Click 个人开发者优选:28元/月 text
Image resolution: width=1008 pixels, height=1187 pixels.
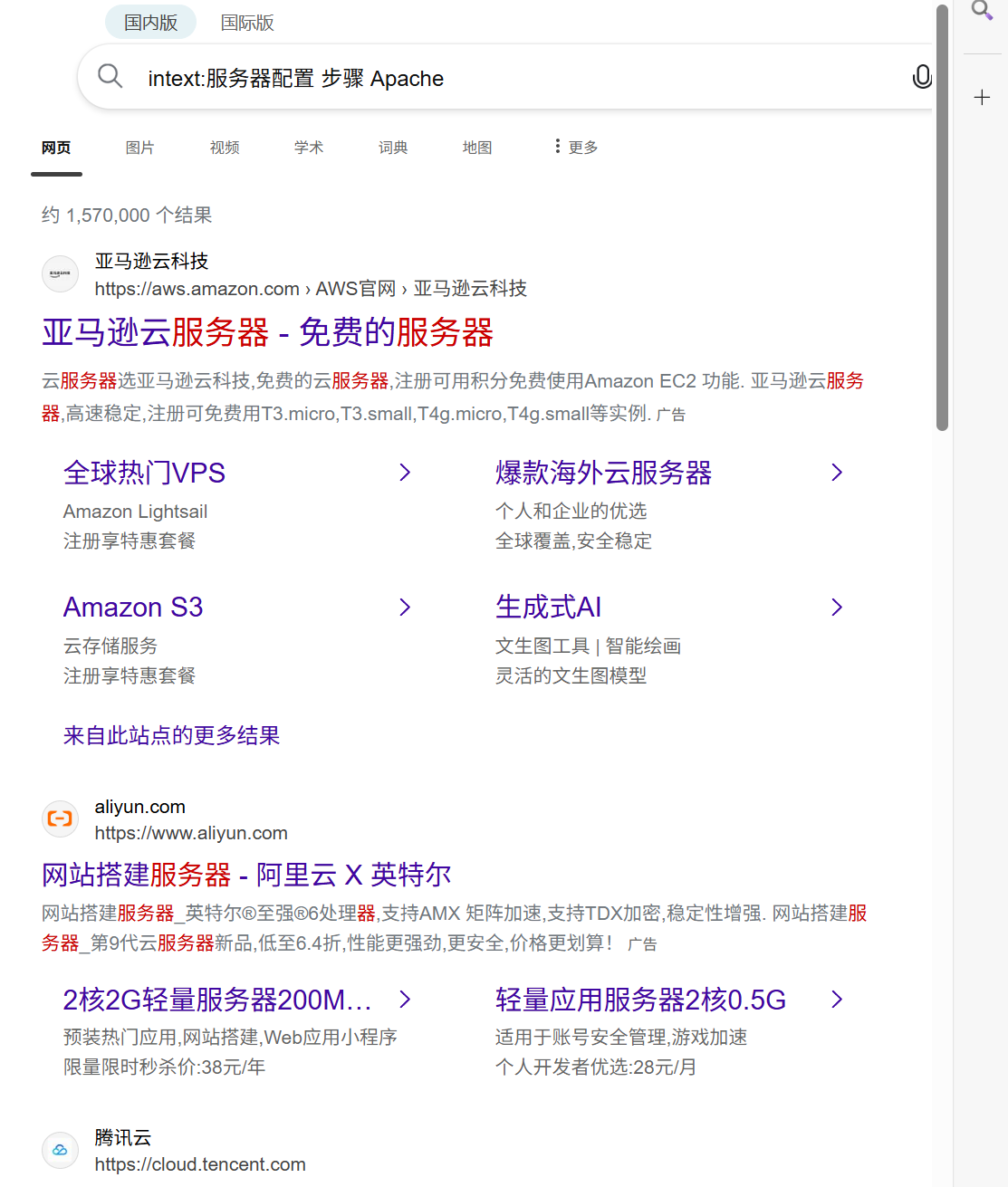596,1067
